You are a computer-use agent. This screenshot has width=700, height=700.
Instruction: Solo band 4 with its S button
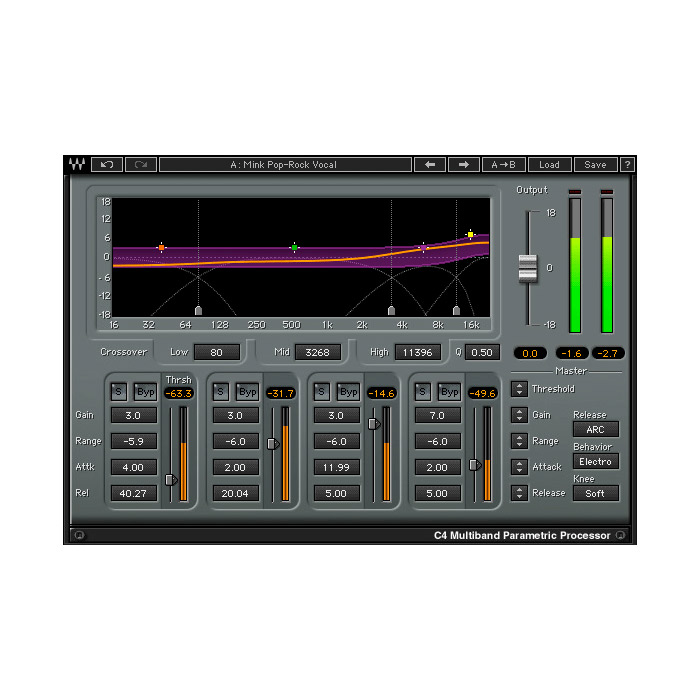[x=422, y=392]
